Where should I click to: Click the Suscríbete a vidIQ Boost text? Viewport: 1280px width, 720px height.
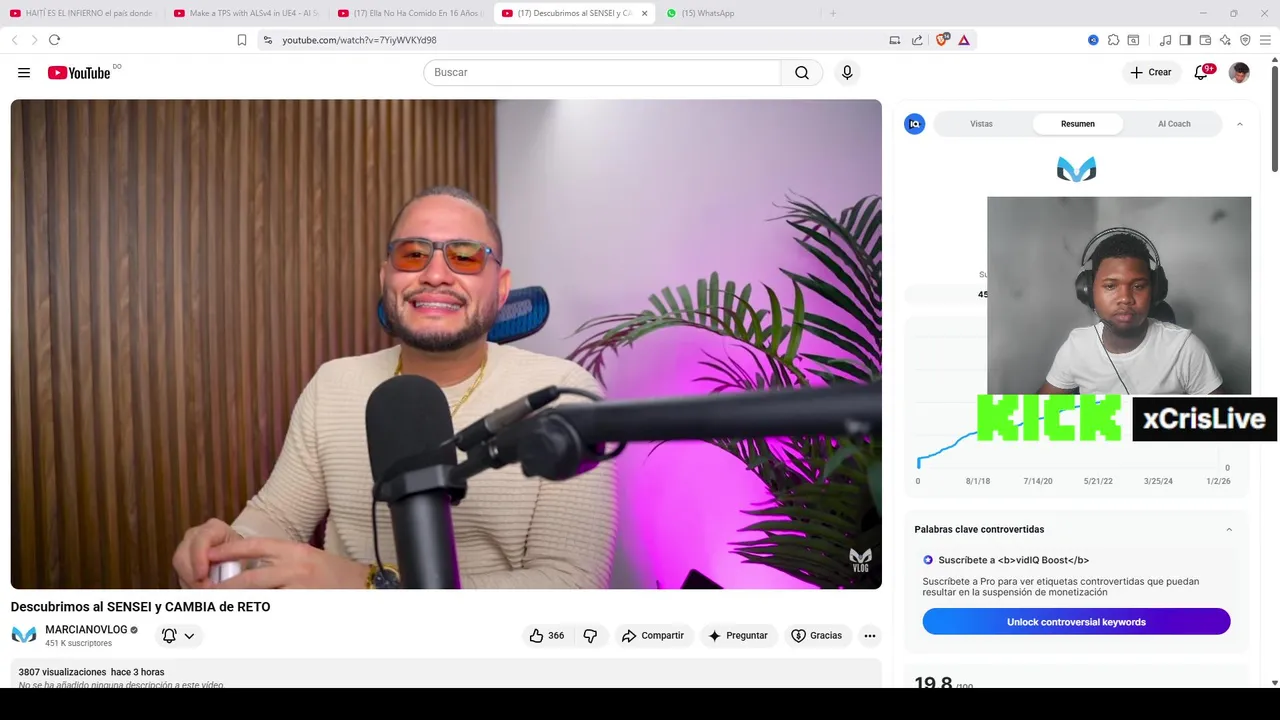coord(1013,560)
